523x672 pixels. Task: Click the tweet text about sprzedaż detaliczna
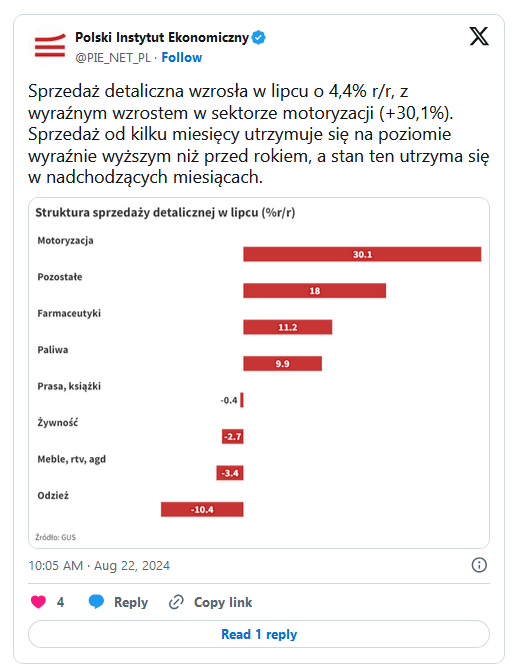point(258,134)
